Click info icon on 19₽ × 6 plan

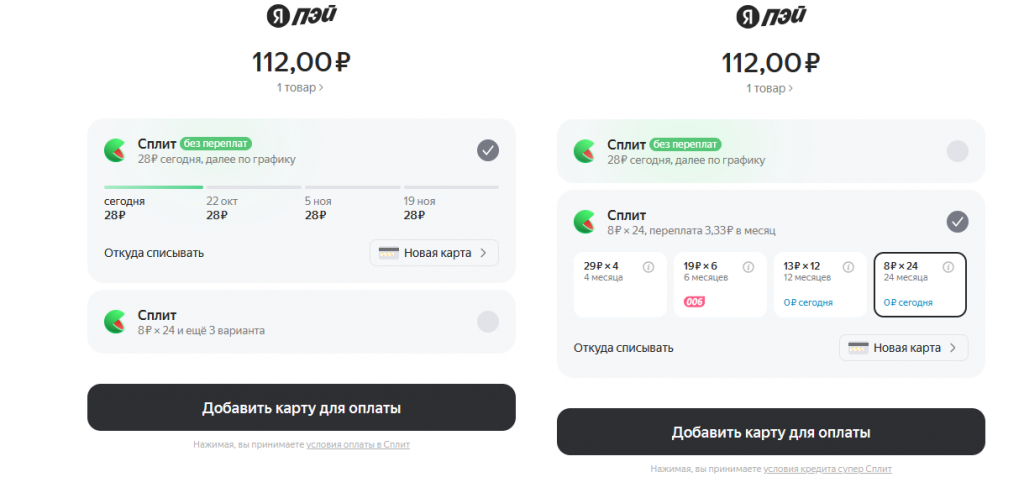point(749,267)
